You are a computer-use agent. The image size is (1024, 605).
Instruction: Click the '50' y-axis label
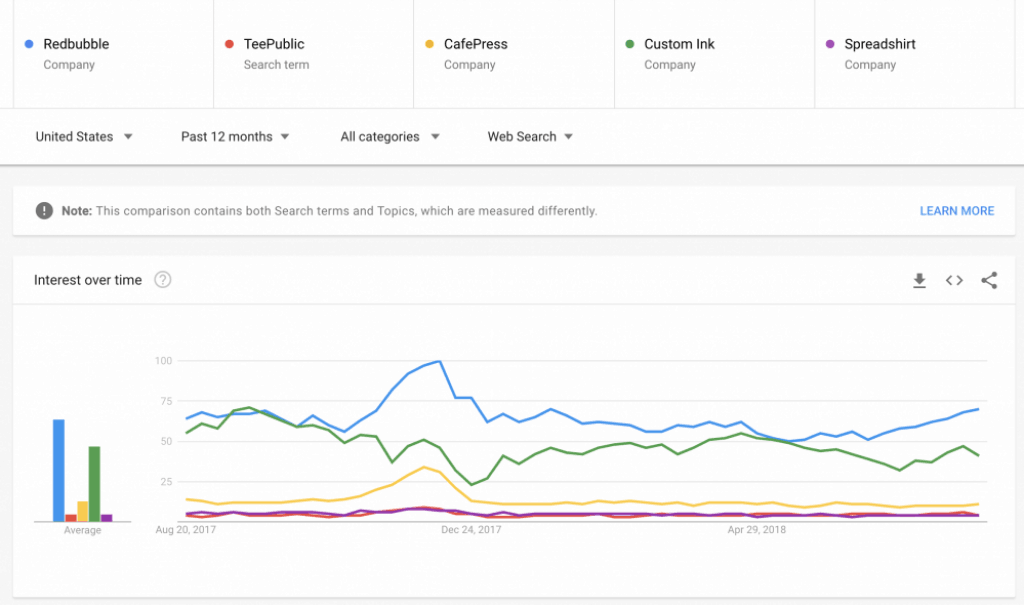(166, 442)
